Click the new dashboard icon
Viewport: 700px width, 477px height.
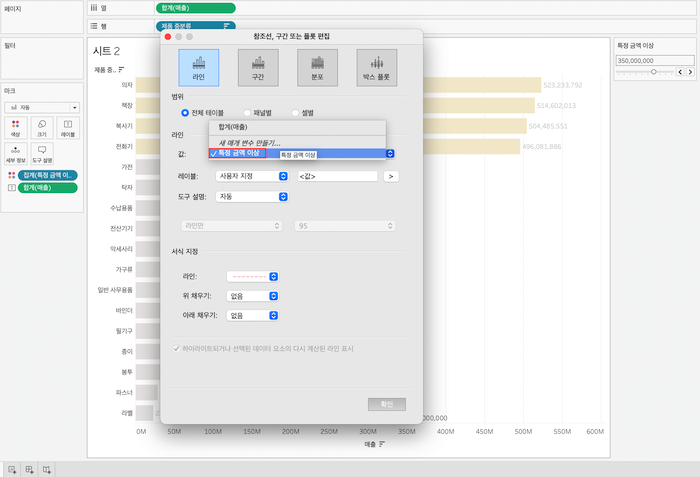pos(29,469)
